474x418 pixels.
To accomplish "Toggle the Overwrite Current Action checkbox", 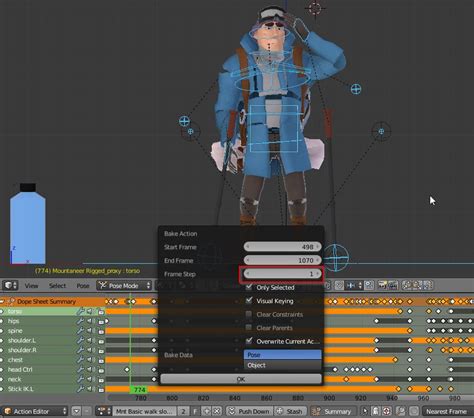I will point(249,341).
